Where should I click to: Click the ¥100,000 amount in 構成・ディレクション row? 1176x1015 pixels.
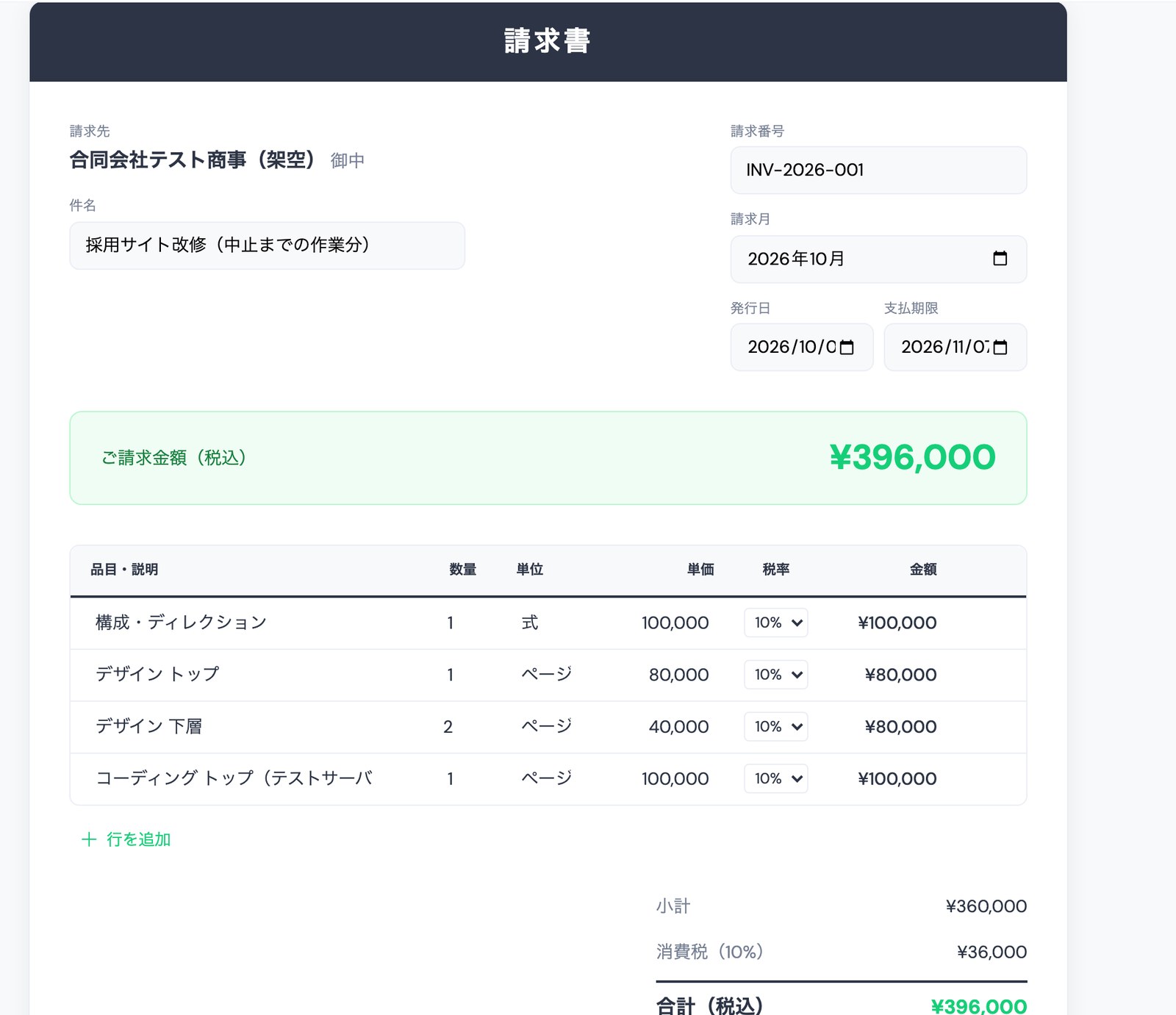pos(897,623)
